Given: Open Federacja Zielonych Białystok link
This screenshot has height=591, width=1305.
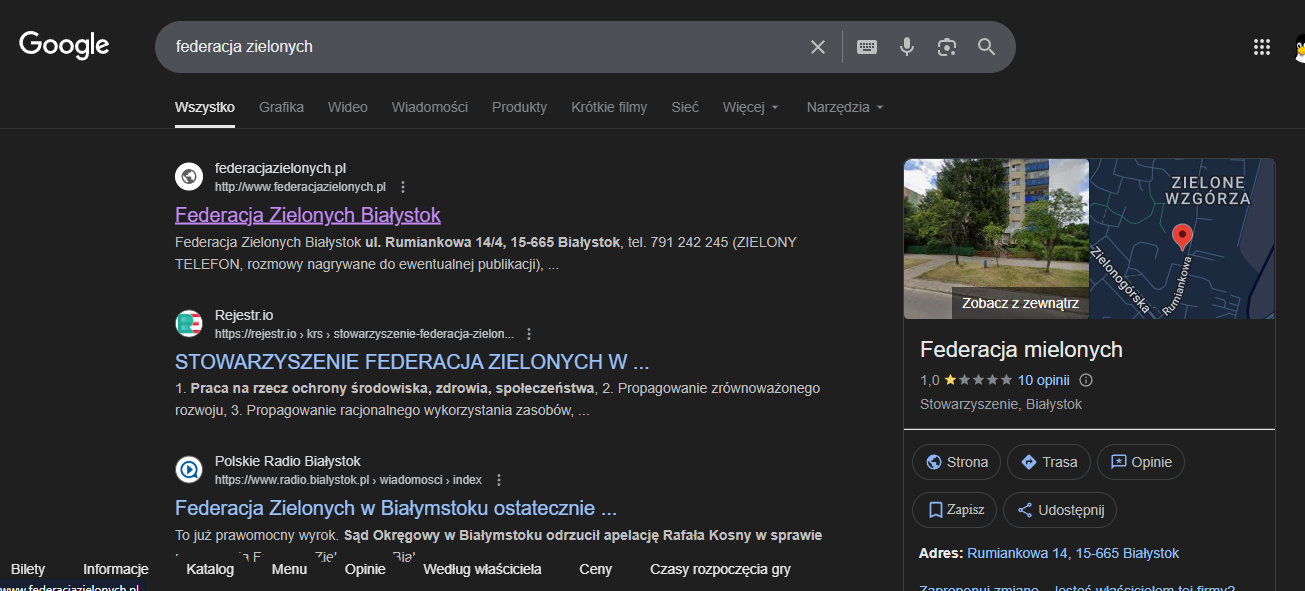Looking at the screenshot, I should [307, 215].
